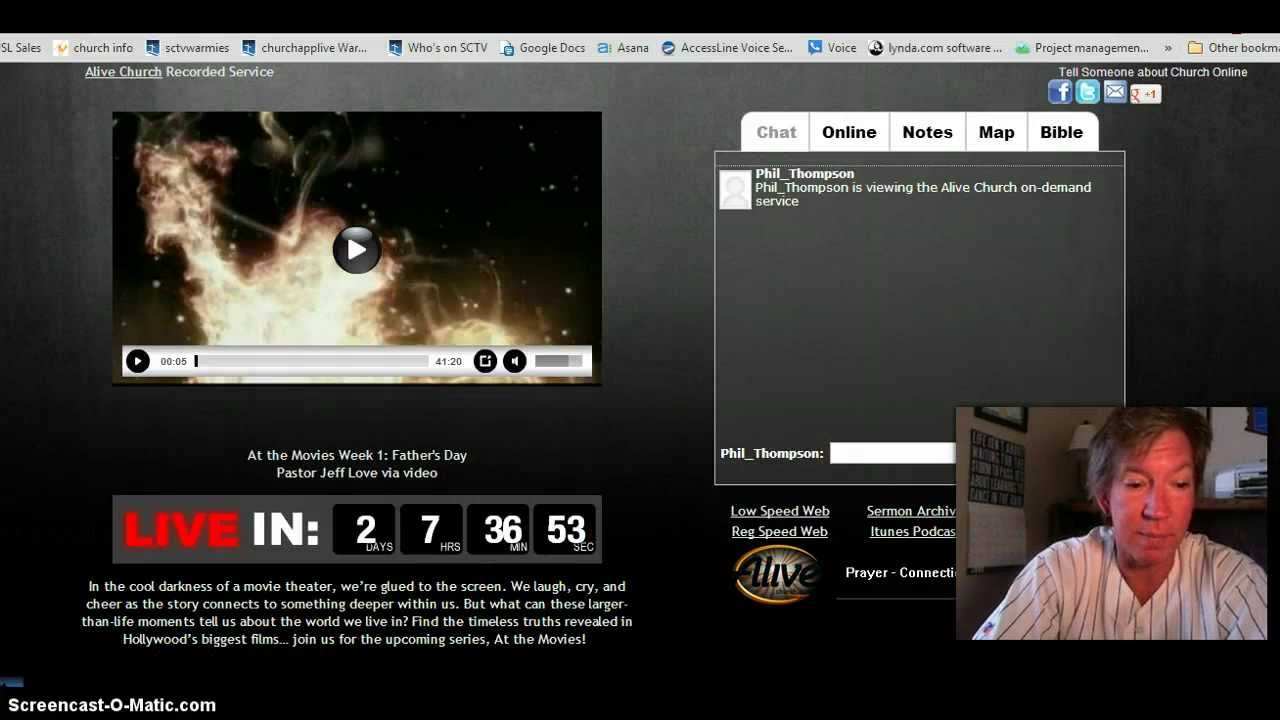Mute the video with speaker icon

(515, 361)
